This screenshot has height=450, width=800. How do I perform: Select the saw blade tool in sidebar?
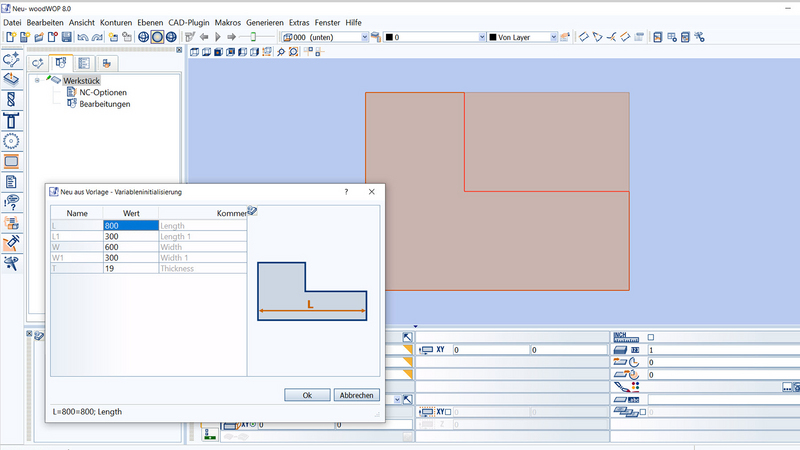point(12,141)
